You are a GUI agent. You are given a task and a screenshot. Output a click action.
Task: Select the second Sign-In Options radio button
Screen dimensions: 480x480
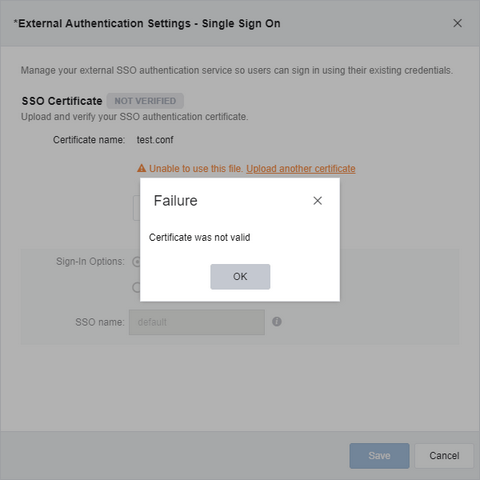click(x=136, y=287)
